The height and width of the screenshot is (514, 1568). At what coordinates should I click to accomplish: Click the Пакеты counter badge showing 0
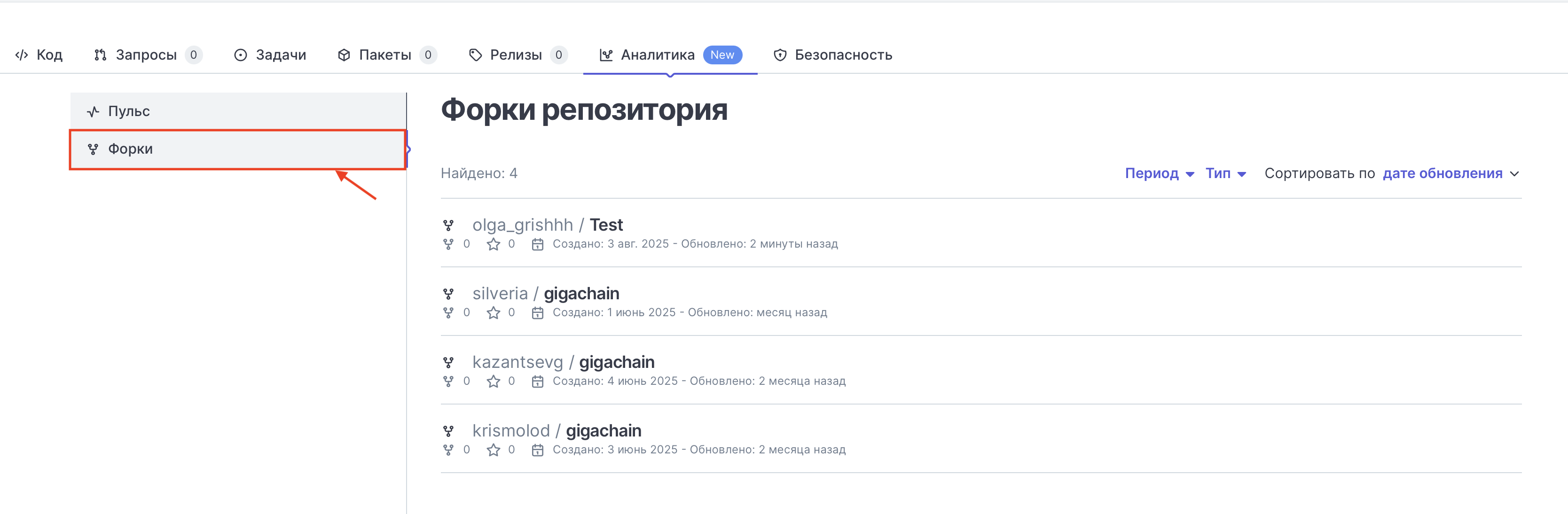click(x=429, y=55)
